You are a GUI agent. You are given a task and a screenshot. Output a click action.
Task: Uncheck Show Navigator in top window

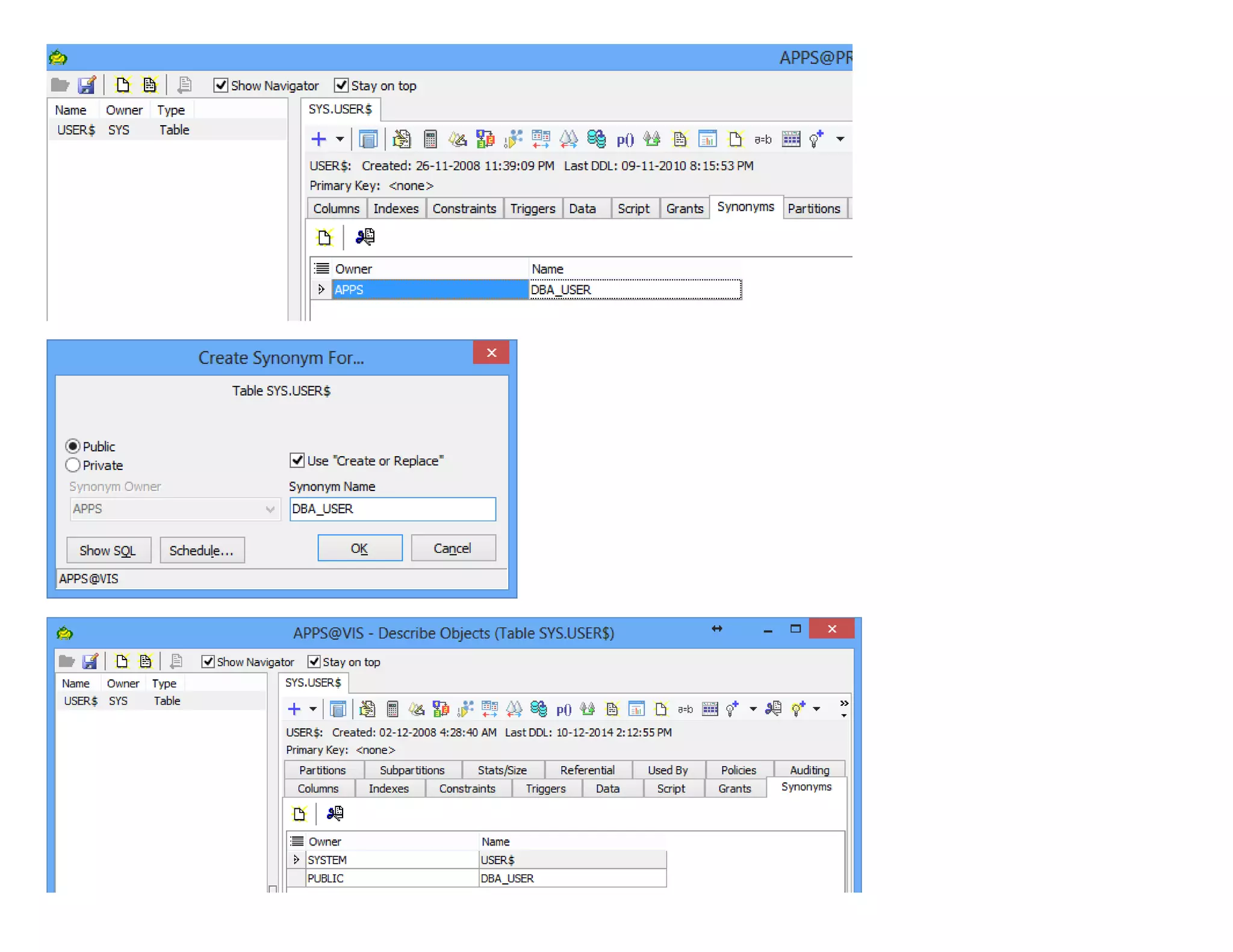221,85
